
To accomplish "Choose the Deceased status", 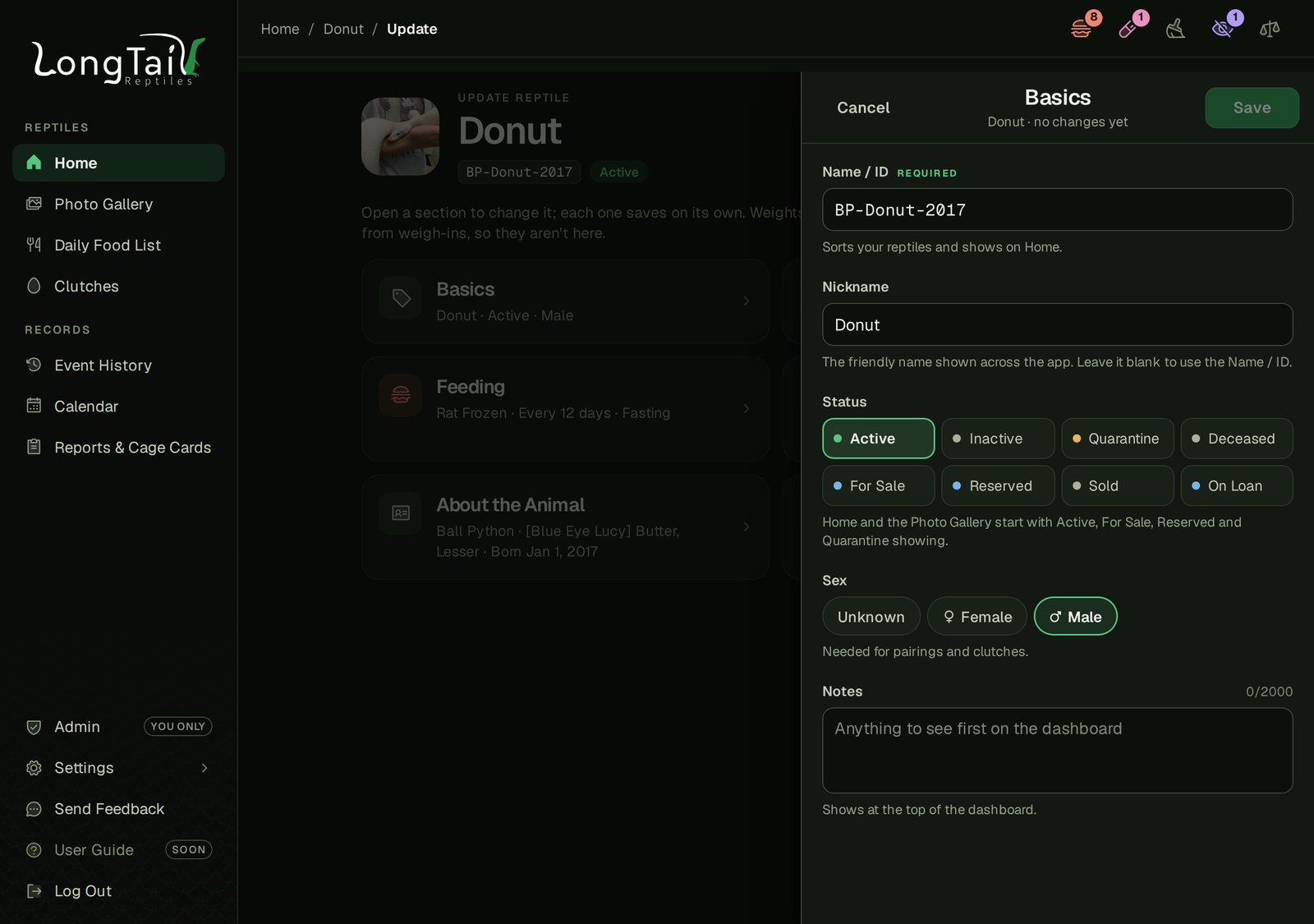I will pyautogui.click(x=1237, y=439).
